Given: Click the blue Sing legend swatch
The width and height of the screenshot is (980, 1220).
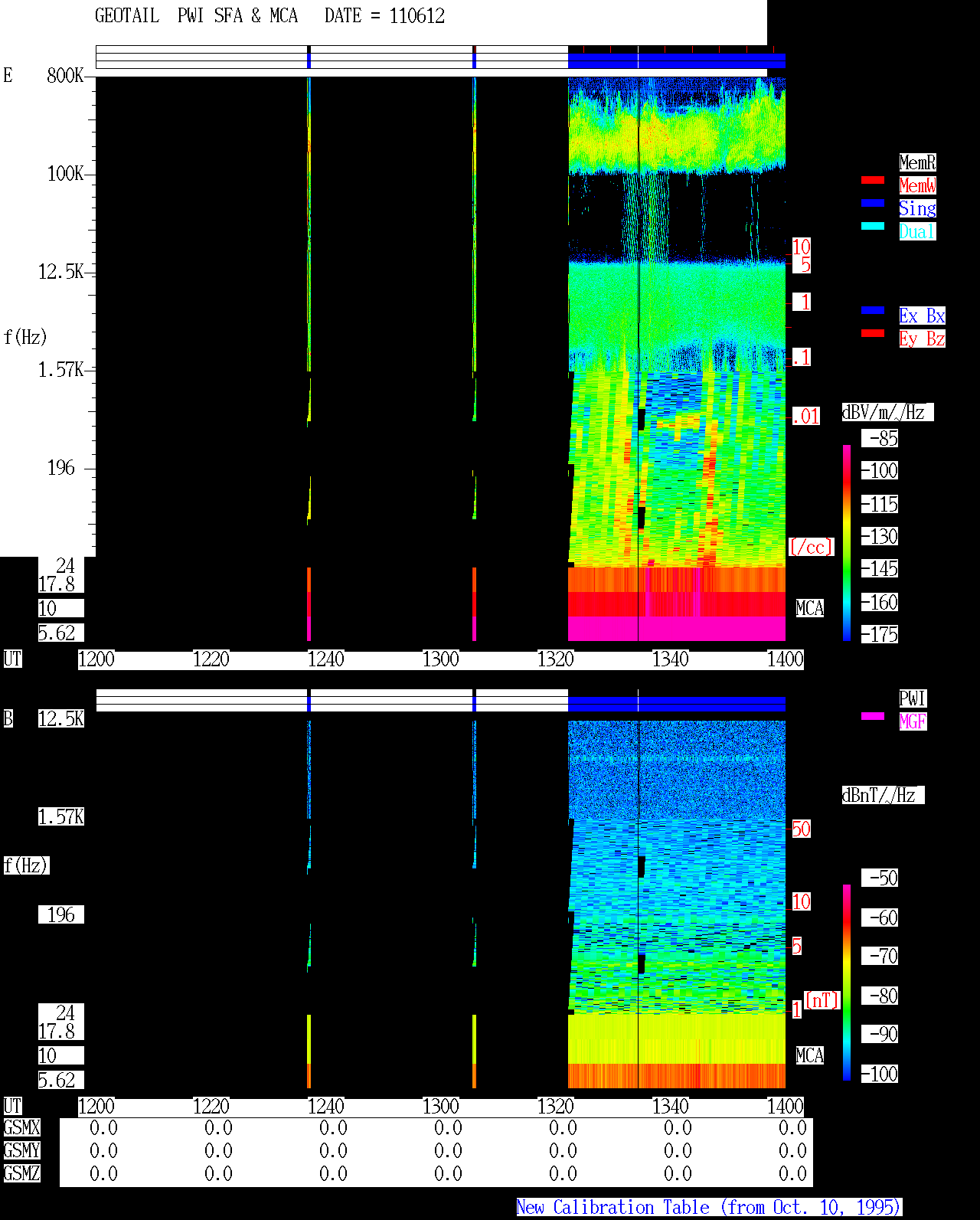Looking at the screenshot, I should 873,203.
